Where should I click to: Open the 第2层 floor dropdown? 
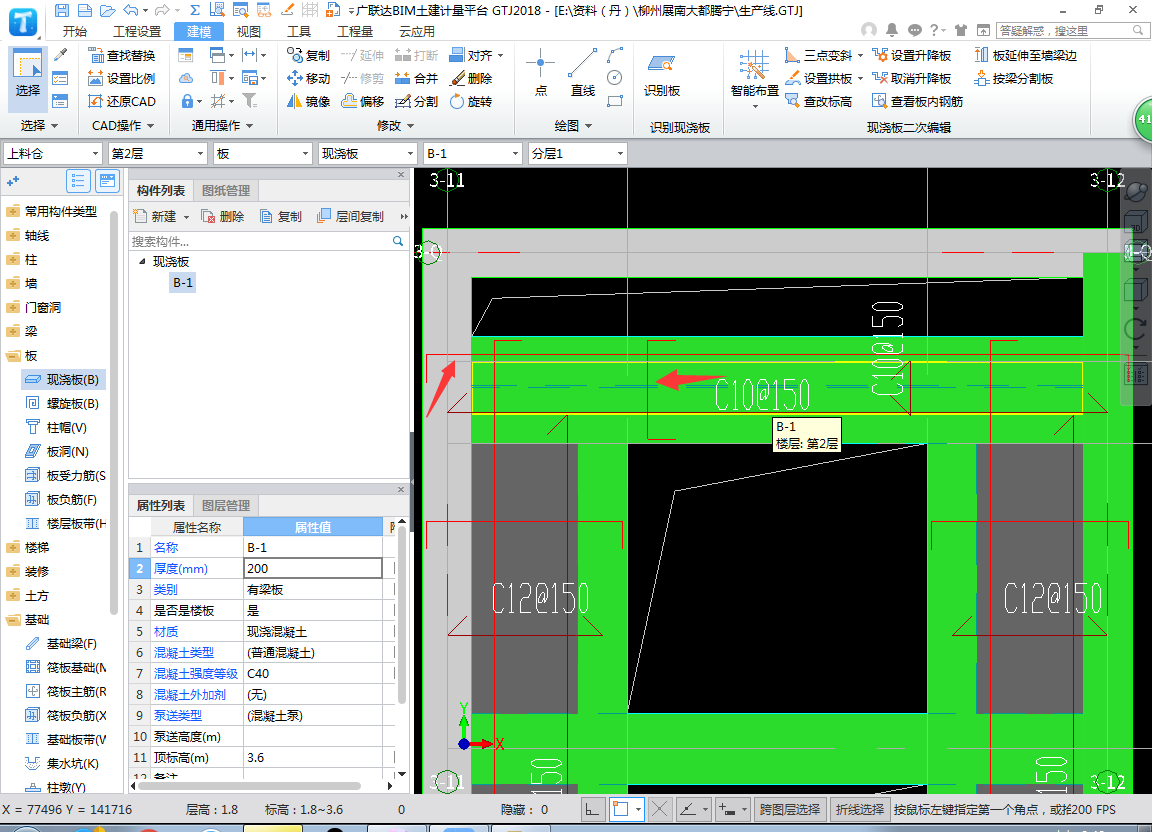[x=157, y=154]
